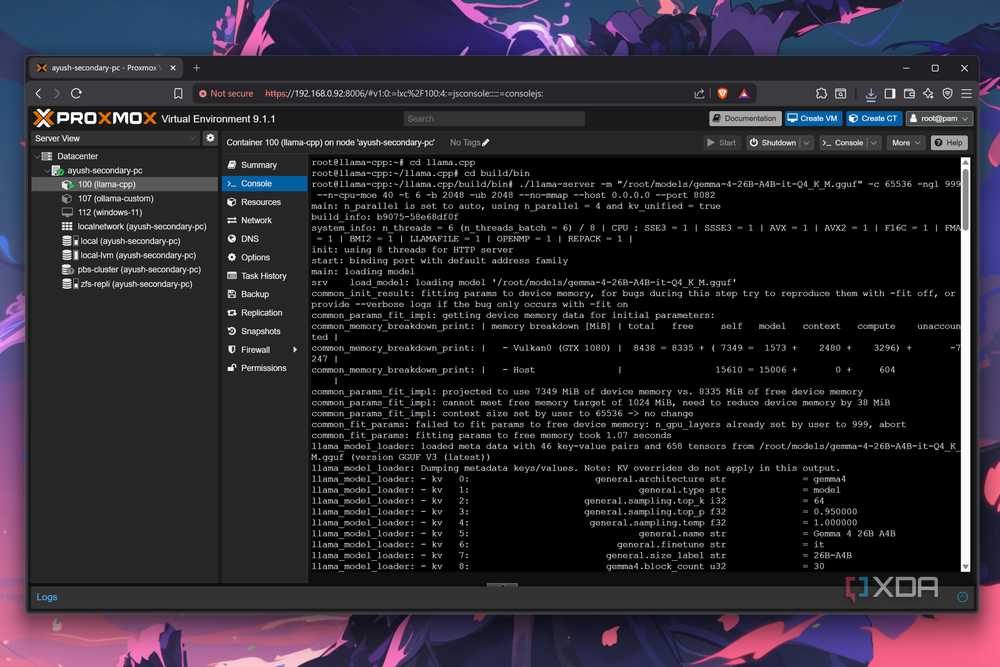1000x667 pixels.
Task: Select container 100 (llama-cpp)
Action: click(x=107, y=184)
